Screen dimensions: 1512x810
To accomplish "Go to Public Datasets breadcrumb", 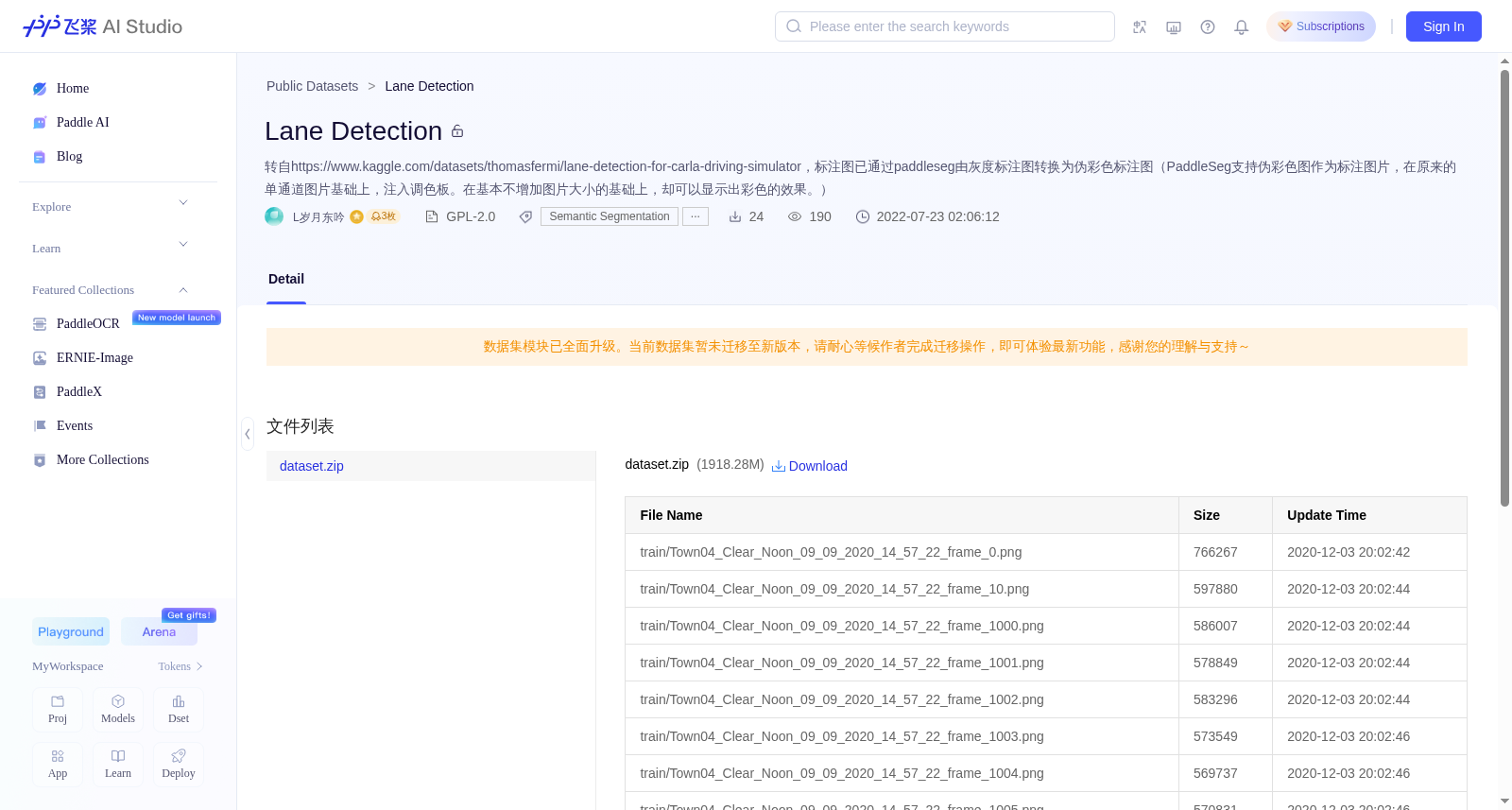I will click(312, 86).
